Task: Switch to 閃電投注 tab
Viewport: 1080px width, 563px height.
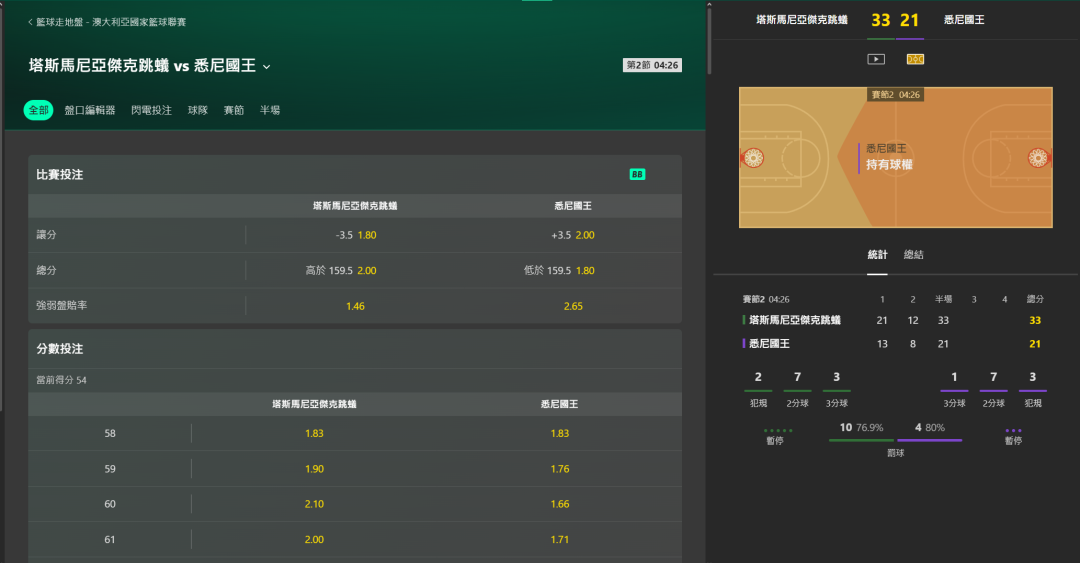Action: coord(152,110)
